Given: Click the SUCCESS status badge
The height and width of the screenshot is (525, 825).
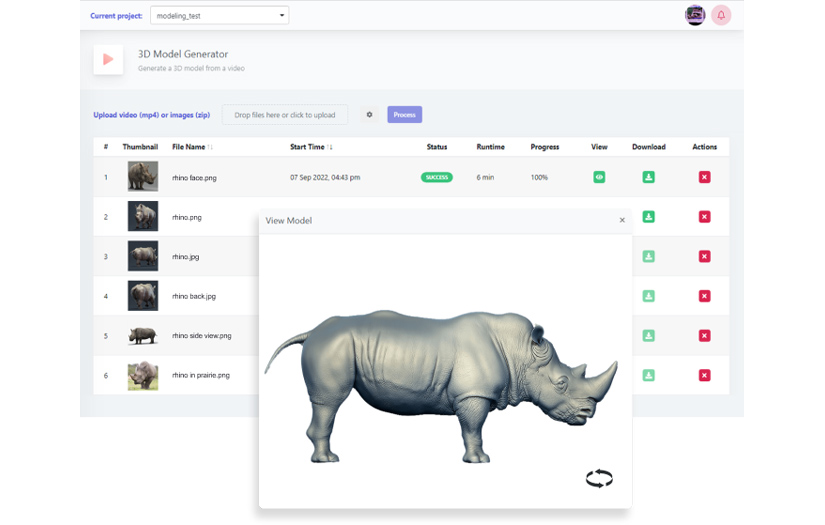Looking at the screenshot, I should tap(437, 177).
